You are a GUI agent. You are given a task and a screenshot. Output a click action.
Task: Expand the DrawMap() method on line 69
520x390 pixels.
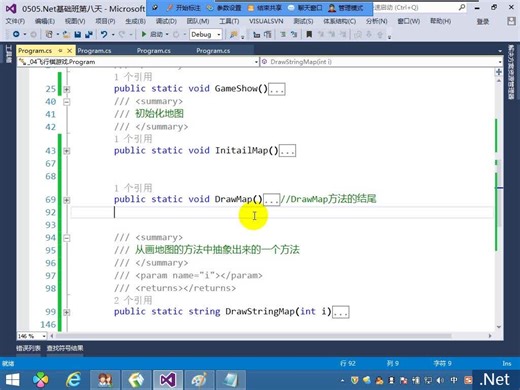tap(67, 200)
